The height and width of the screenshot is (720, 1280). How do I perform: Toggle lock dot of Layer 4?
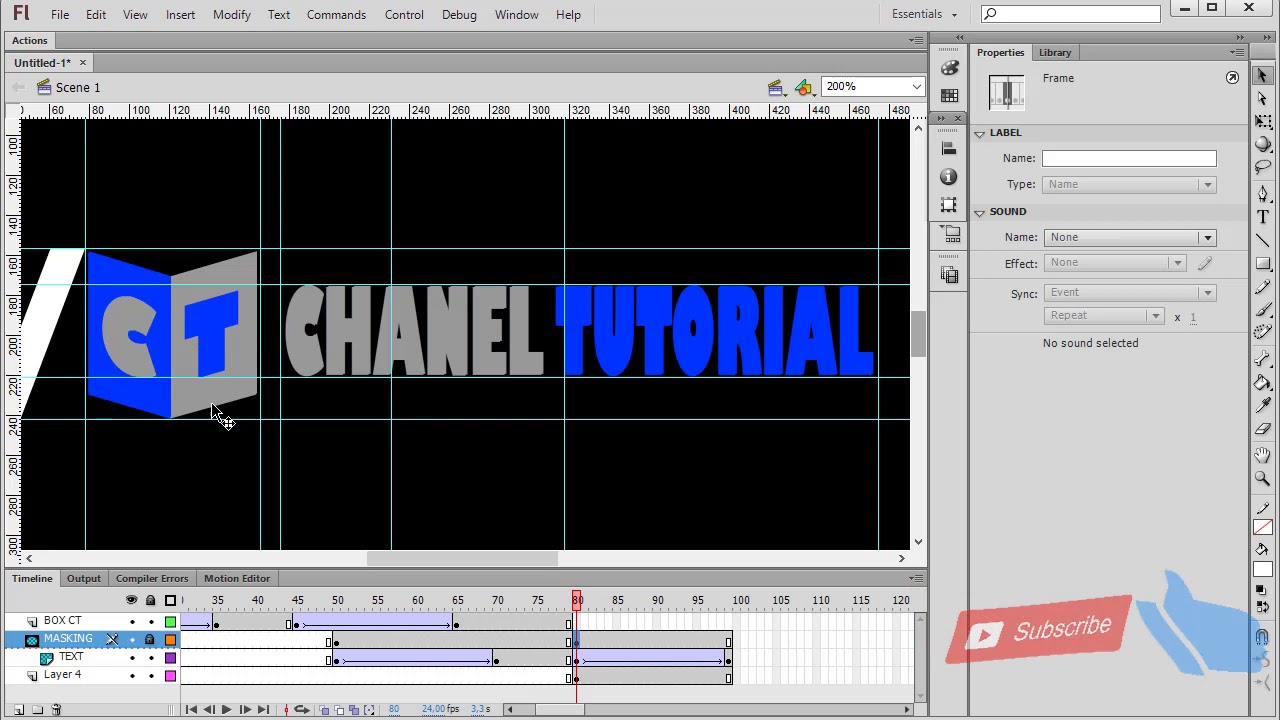point(151,676)
